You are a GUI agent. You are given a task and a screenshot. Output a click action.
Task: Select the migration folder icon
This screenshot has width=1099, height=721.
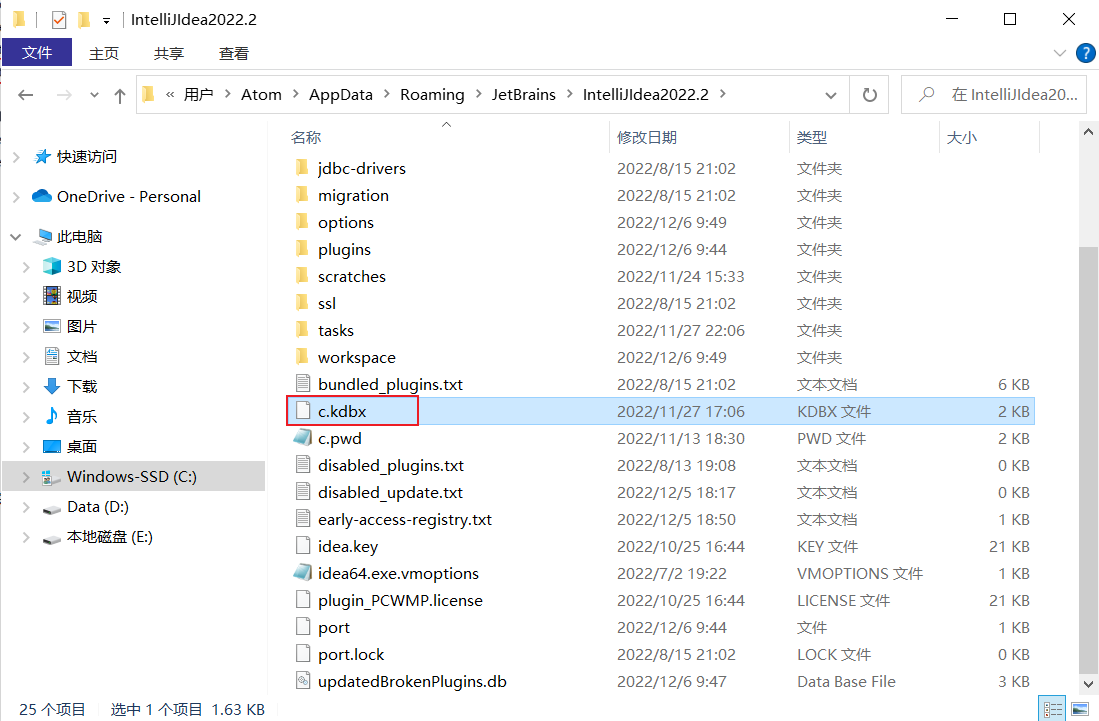coord(302,195)
